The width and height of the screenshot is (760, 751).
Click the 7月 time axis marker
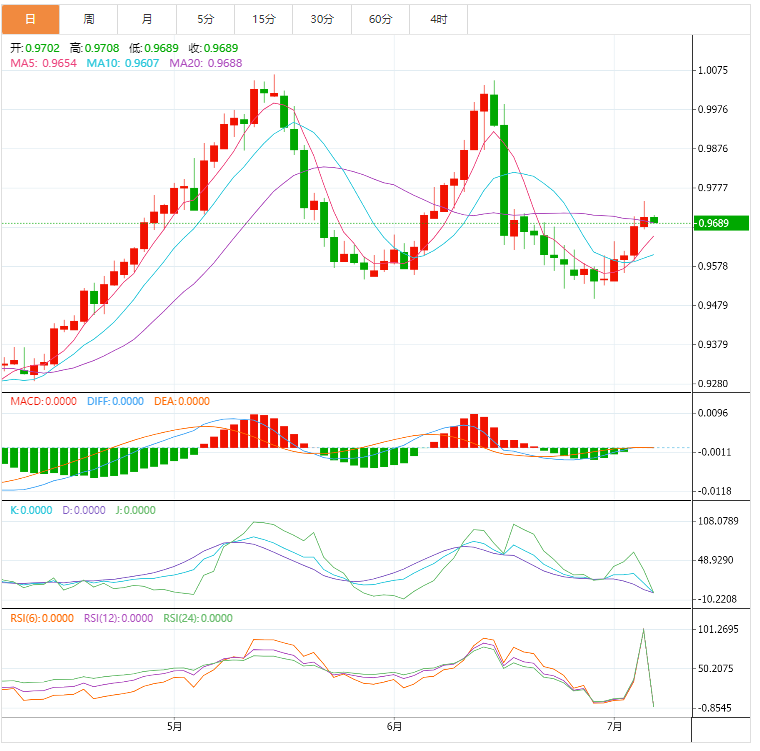(x=614, y=725)
